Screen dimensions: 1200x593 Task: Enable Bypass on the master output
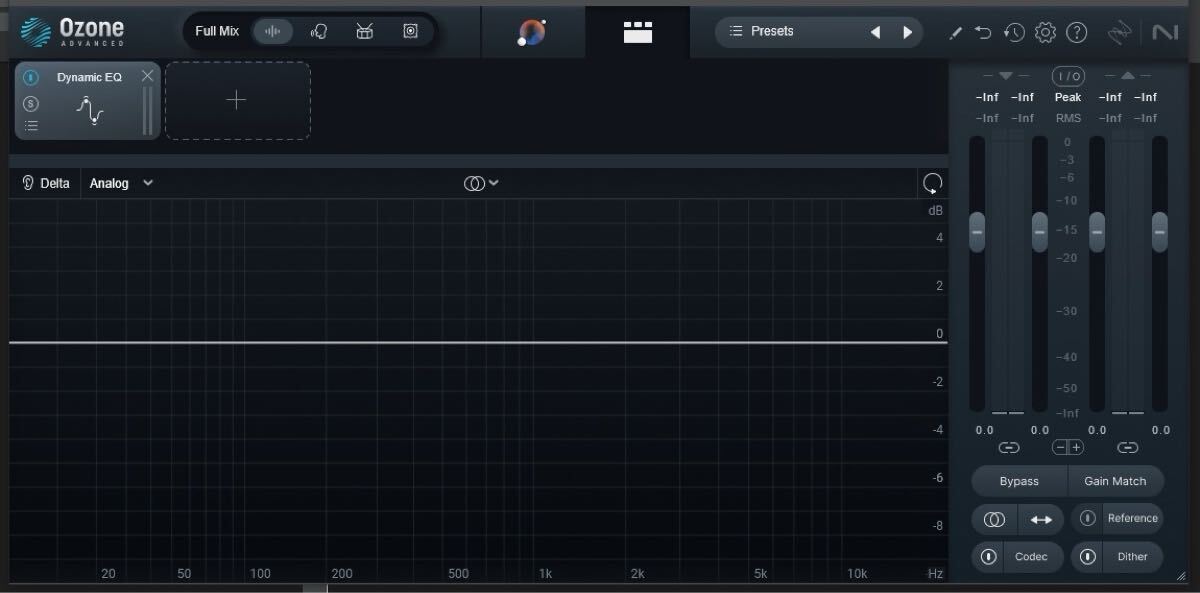[1019, 481]
